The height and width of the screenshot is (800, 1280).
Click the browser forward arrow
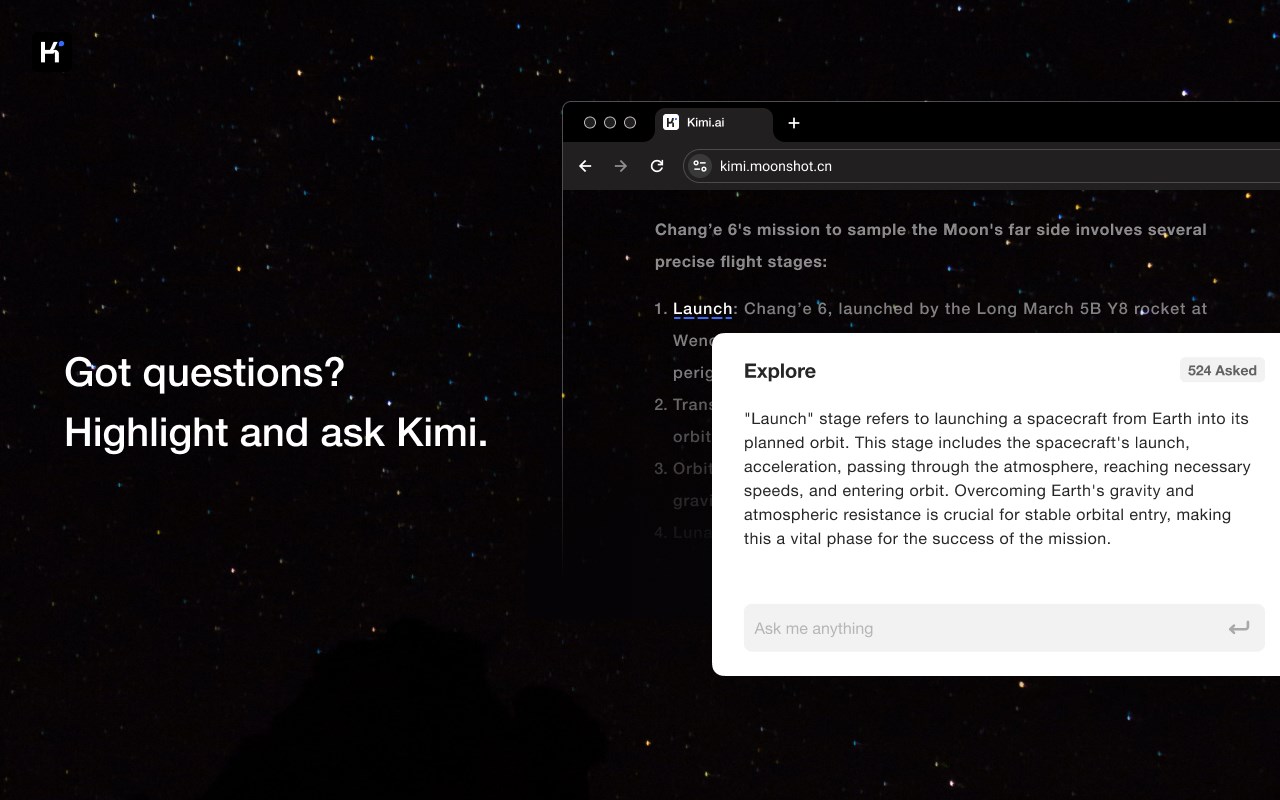[621, 166]
